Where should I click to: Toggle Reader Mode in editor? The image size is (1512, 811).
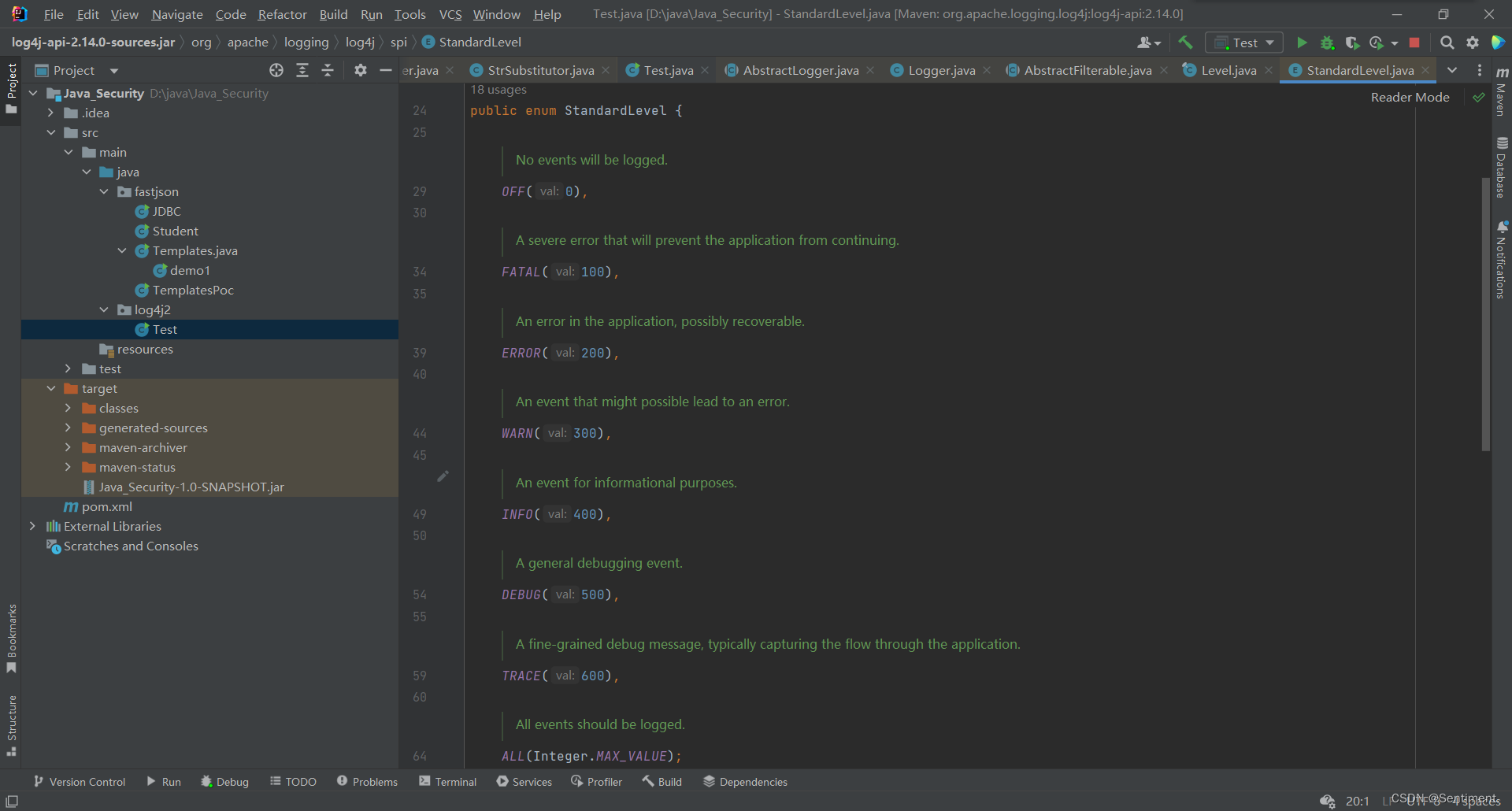(x=1410, y=97)
